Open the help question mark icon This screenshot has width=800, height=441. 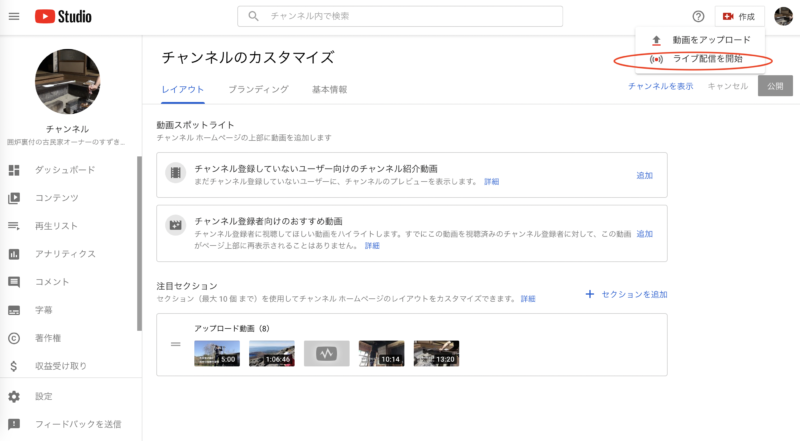click(x=698, y=16)
